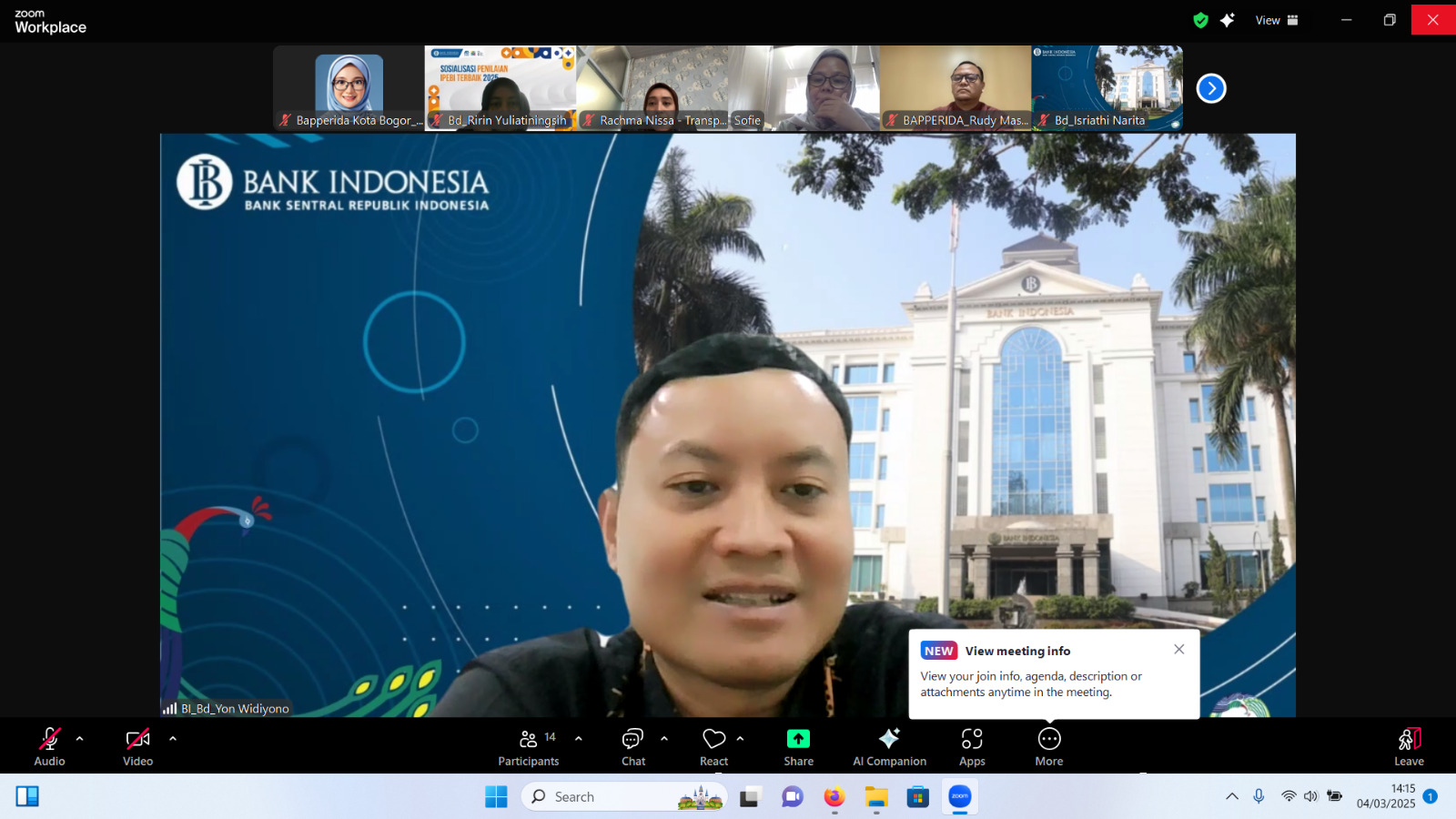The height and width of the screenshot is (819, 1456).
Task: Click the Zoom icon in the taskbar
Action: click(x=960, y=797)
